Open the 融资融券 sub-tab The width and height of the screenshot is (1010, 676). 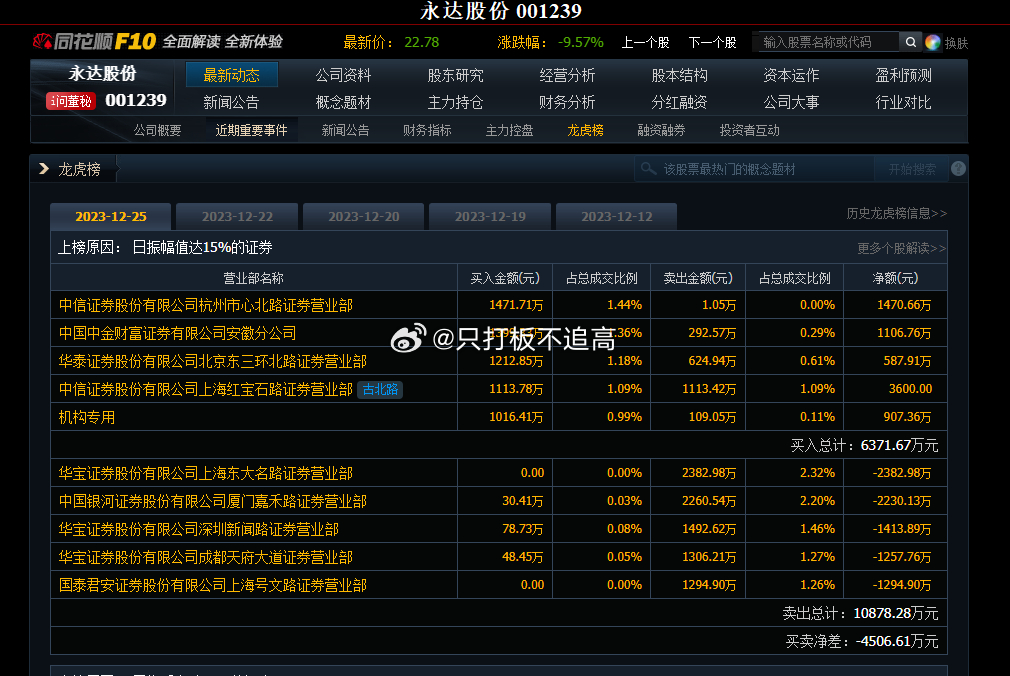coord(661,130)
